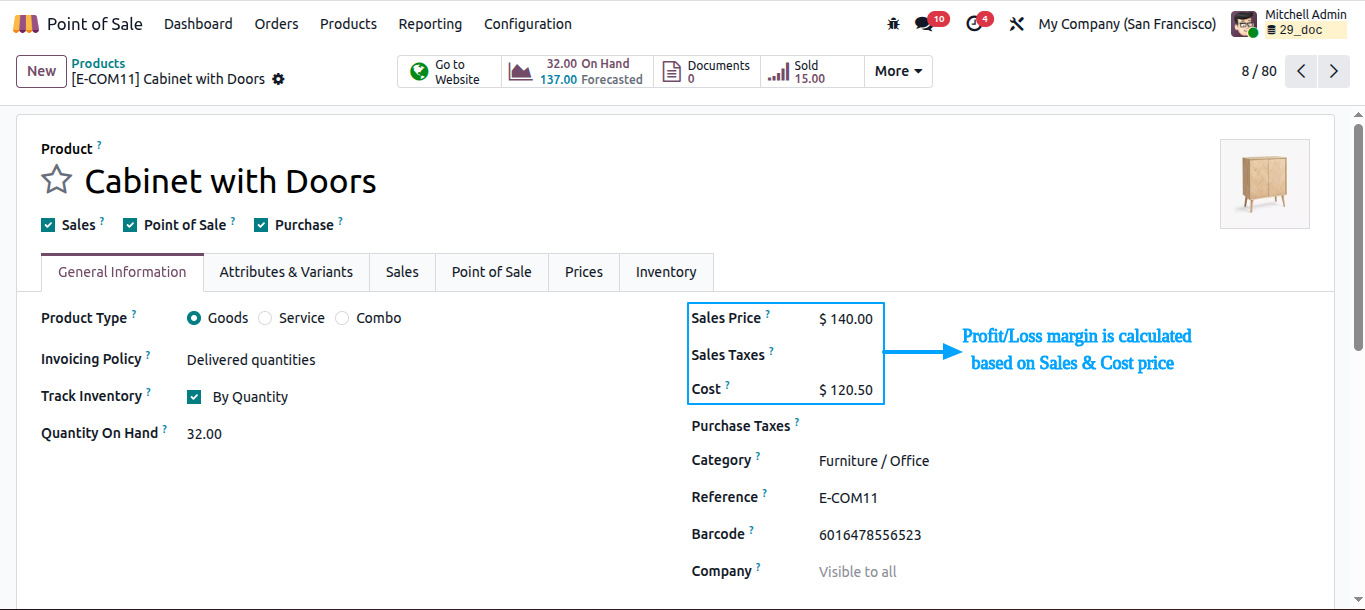Click Mitchell Admin user avatar

1244,24
